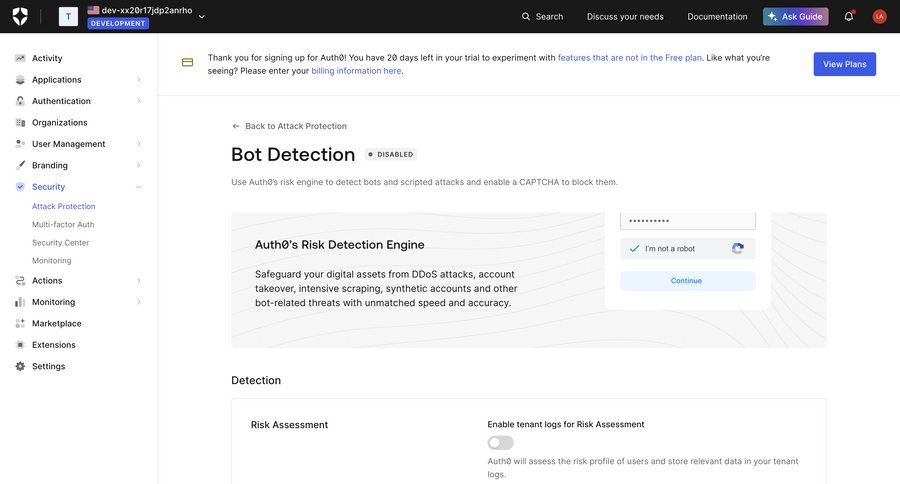900x484 pixels.
Task: Select Marketplace in the sidebar
Action: (56, 323)
